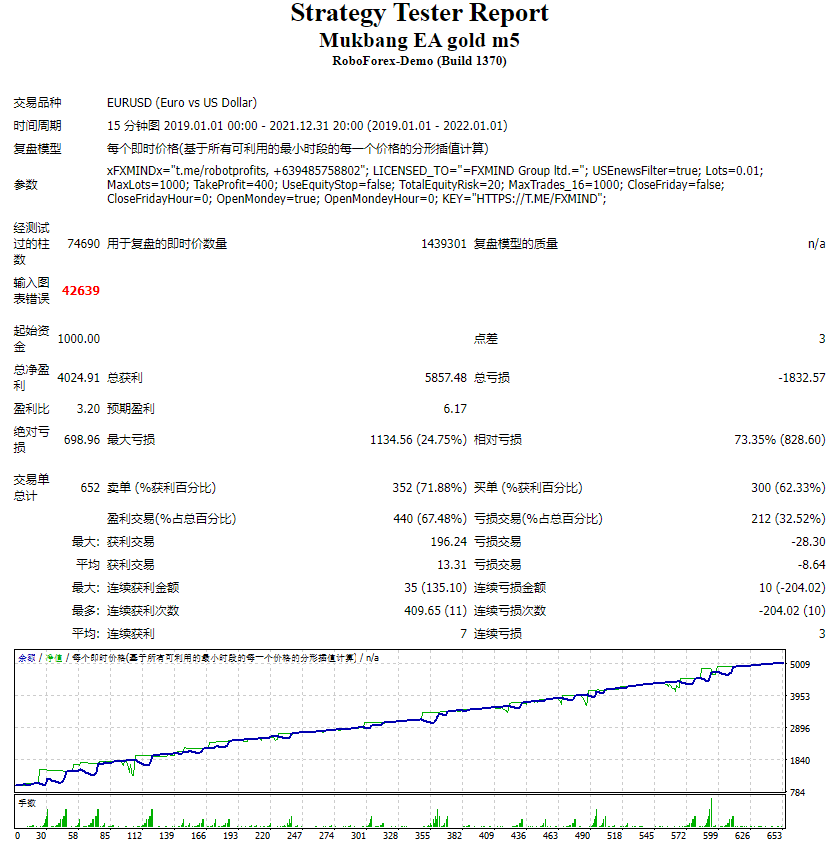Click the spread value 3
The image size is (835, 841).
(x=822, y=339)
